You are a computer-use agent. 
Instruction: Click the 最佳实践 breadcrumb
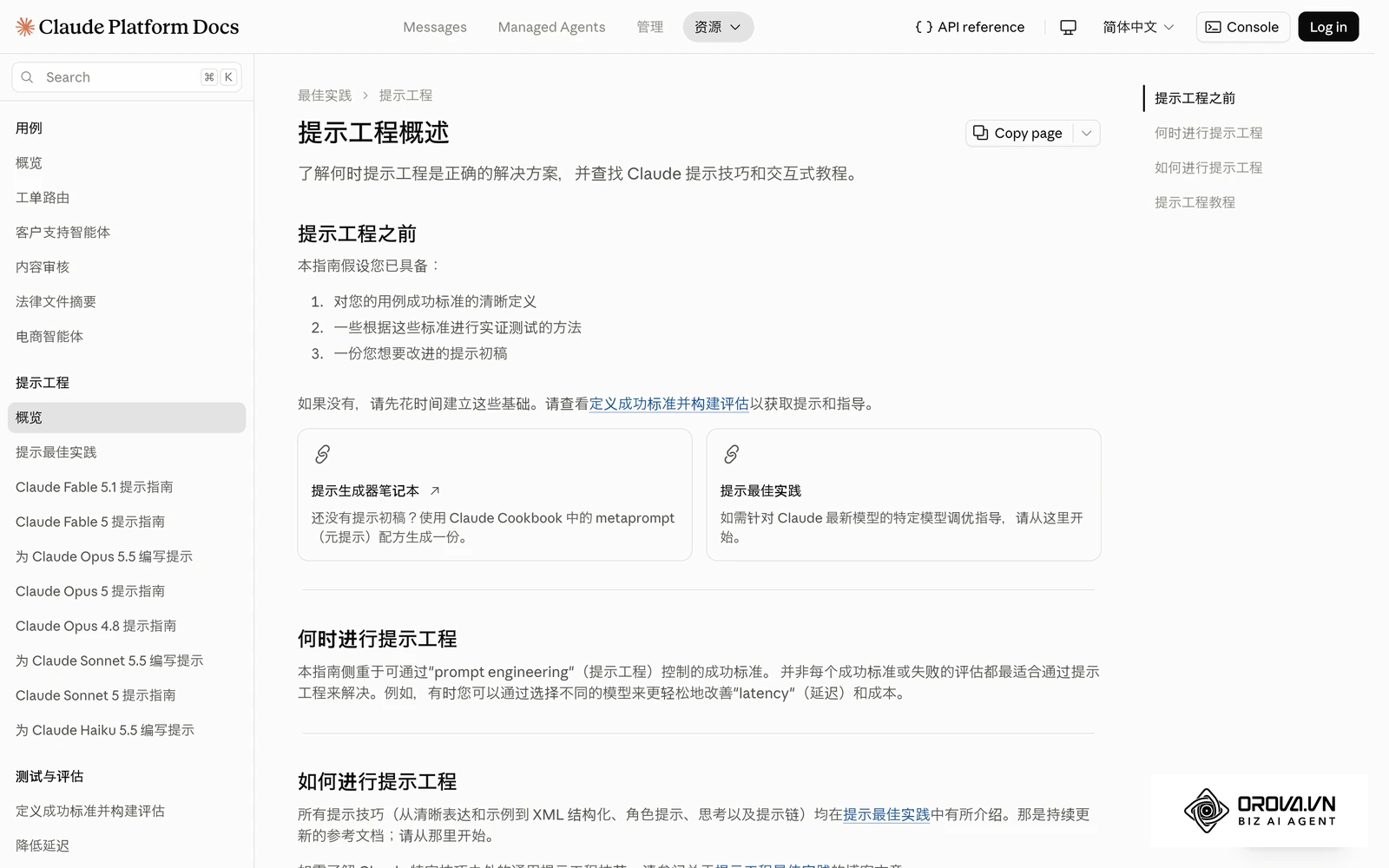point(325,95)
